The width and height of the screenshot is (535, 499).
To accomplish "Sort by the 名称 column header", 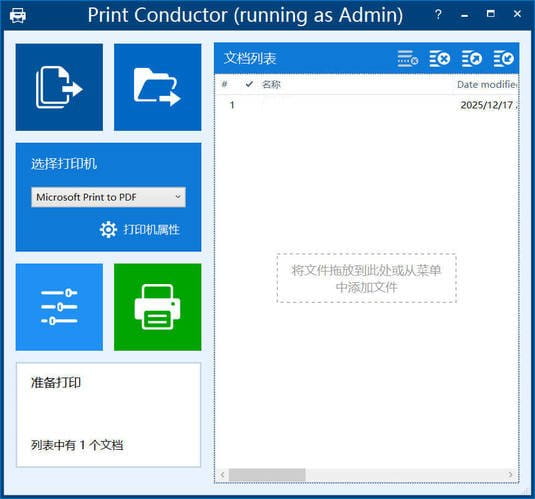I will (x=271, y=84).
